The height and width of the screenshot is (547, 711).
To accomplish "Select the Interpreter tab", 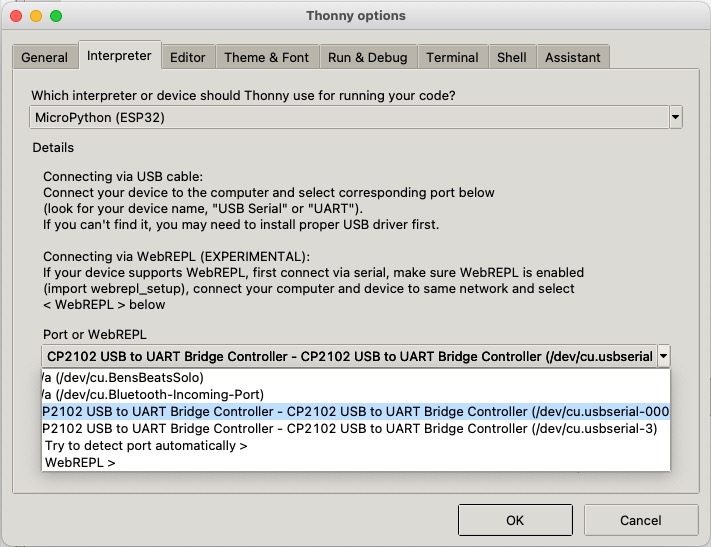I will coord(119,56).
